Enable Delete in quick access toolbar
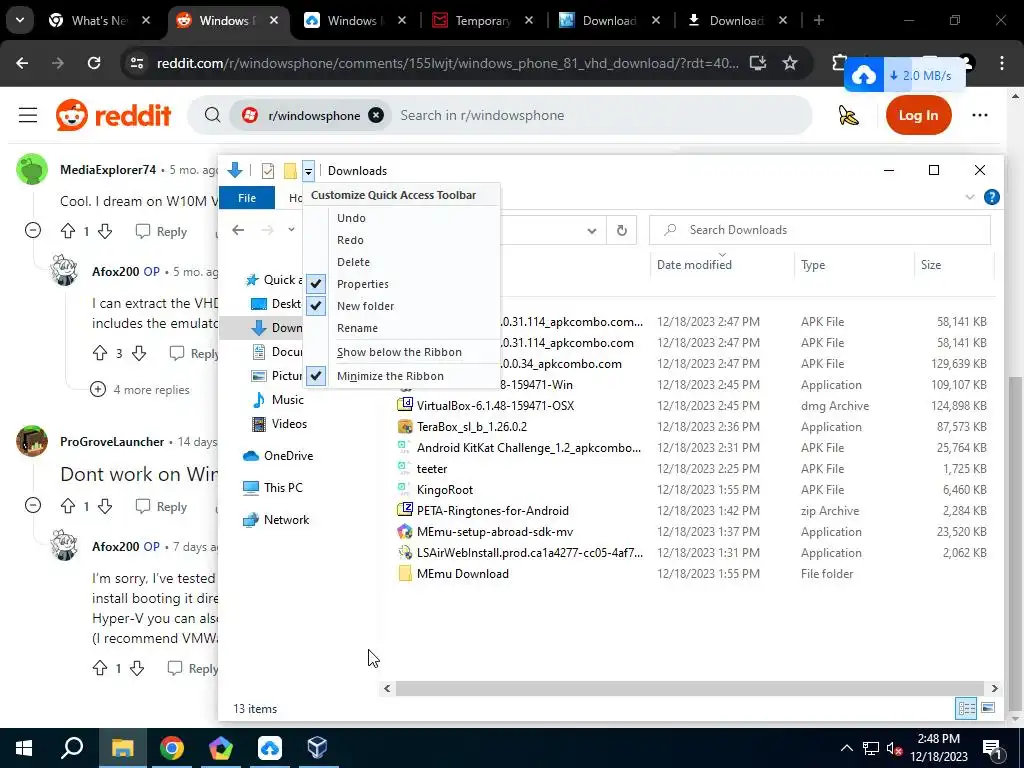Screen dimensions: 1024x768 coord(402,262)
